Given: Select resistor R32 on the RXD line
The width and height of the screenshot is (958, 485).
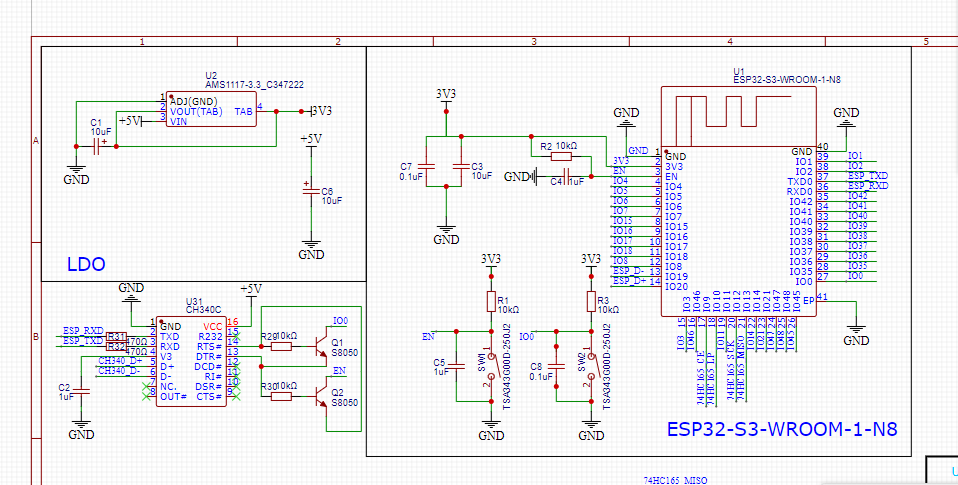Looking at the screenshot, I should tap(116, 346).
